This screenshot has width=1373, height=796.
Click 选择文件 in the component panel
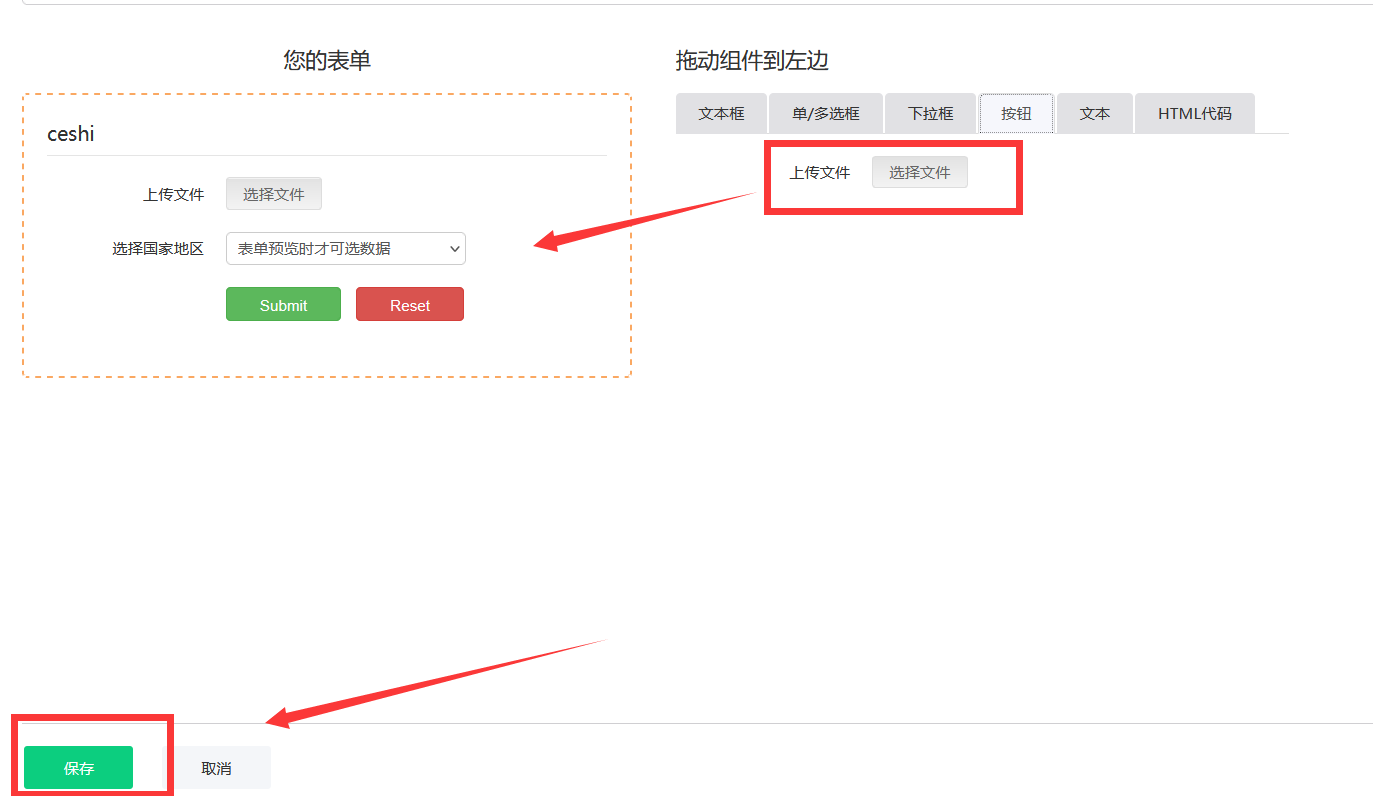point(919,172)
